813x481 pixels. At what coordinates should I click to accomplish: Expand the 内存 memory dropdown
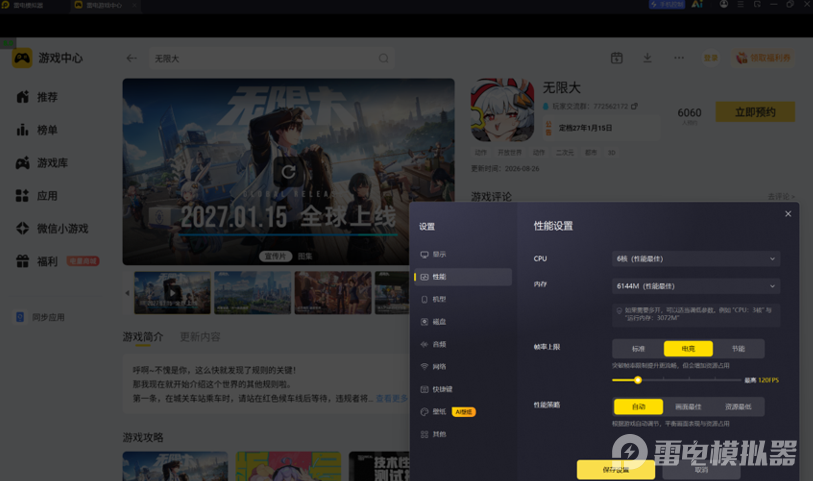pyautogui.click(x=696, y=286)
